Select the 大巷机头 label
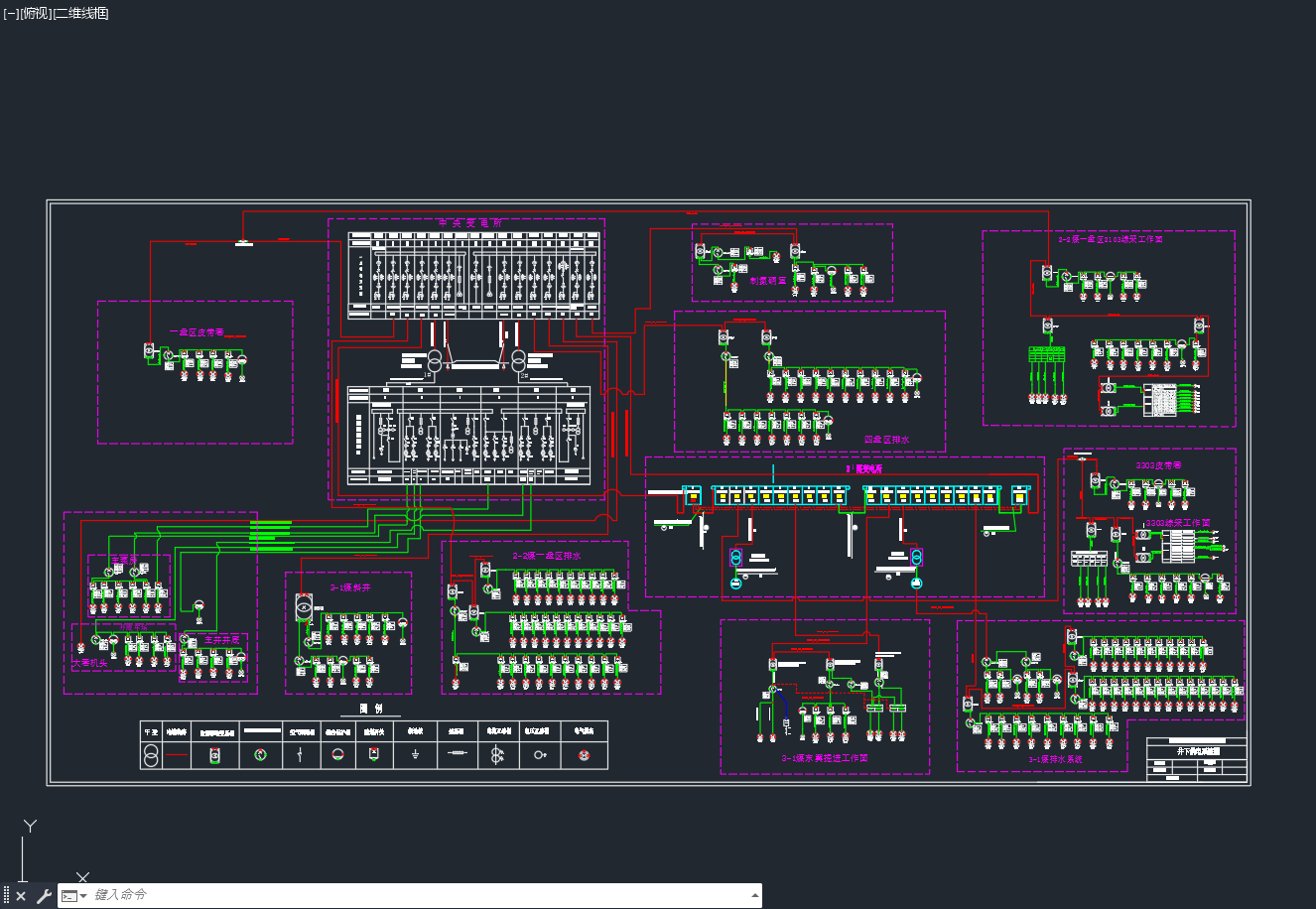Screen dimensions: 1316x909 tap(89, 662)
